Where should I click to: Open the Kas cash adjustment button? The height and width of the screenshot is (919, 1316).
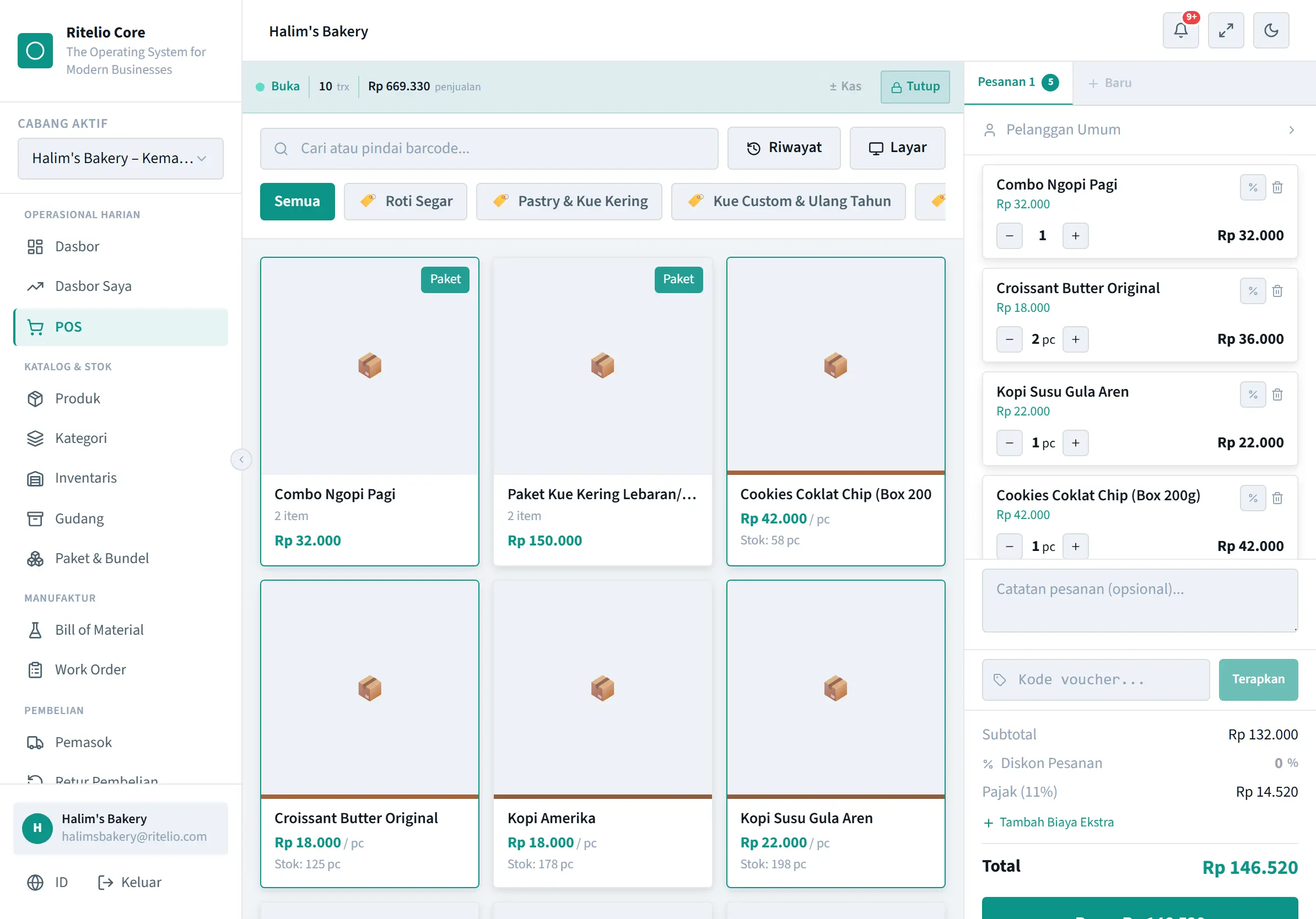pos(845,87)
